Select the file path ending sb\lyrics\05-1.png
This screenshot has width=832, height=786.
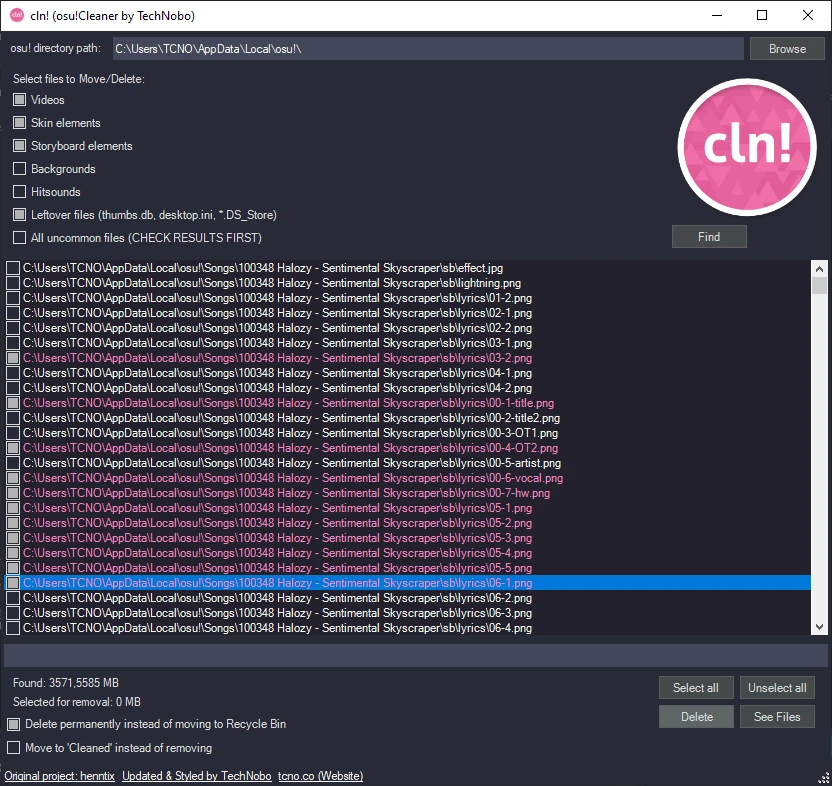pyautogui.click(x=277, y=508)
